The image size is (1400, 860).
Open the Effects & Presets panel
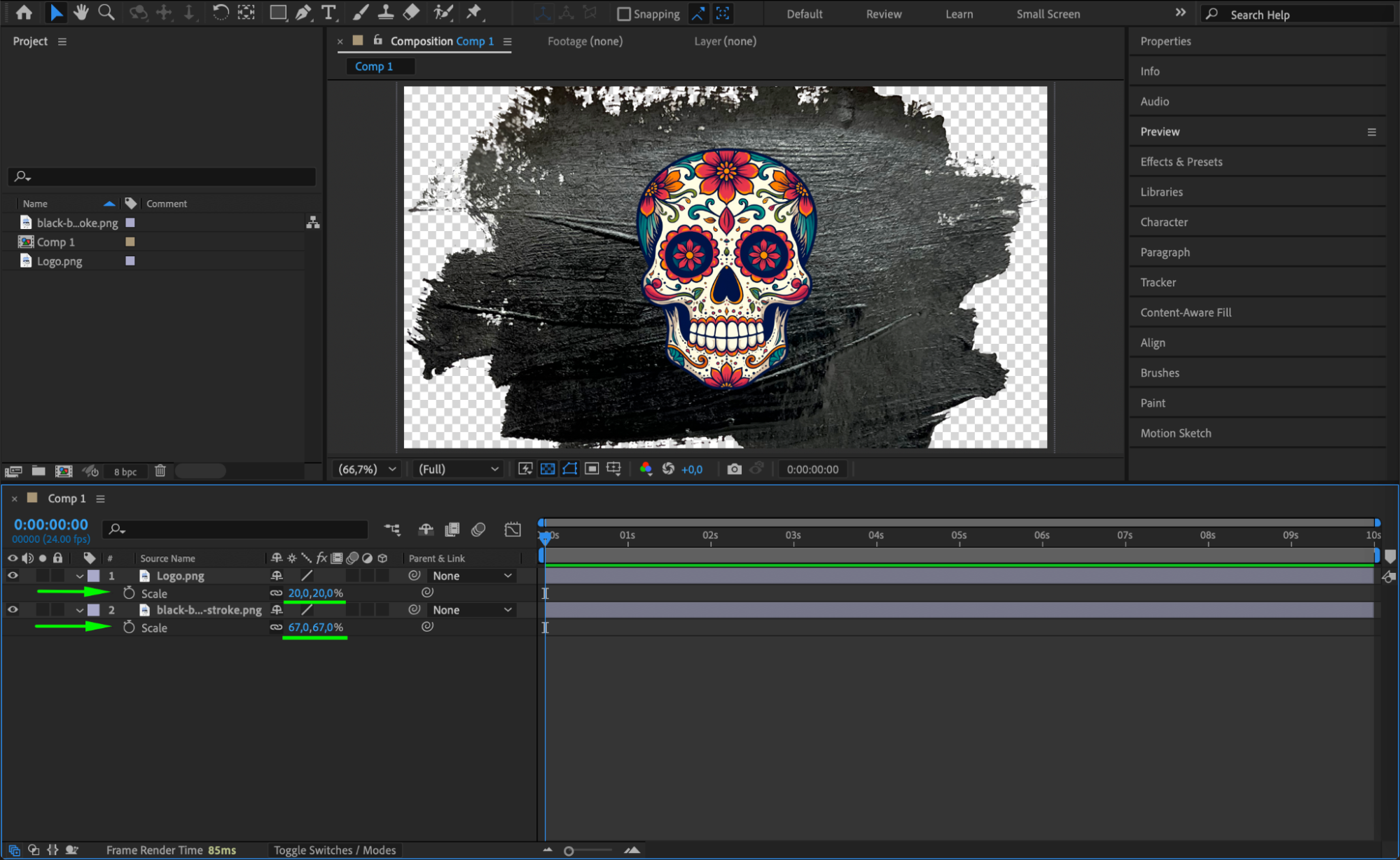pyautogui.click(x=1181, y=162)
